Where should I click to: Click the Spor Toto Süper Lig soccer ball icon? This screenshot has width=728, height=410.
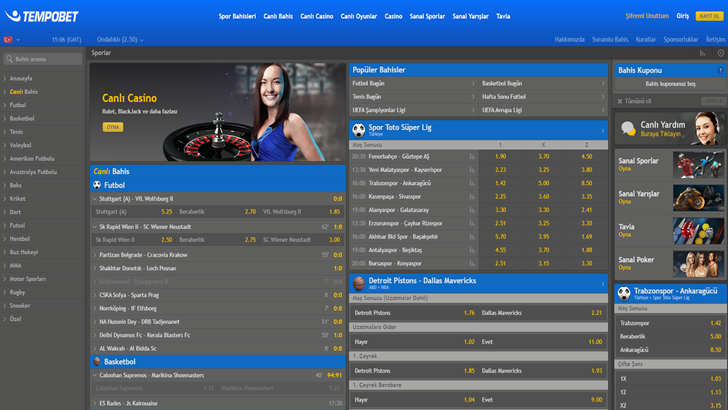(x=358, y=130)
